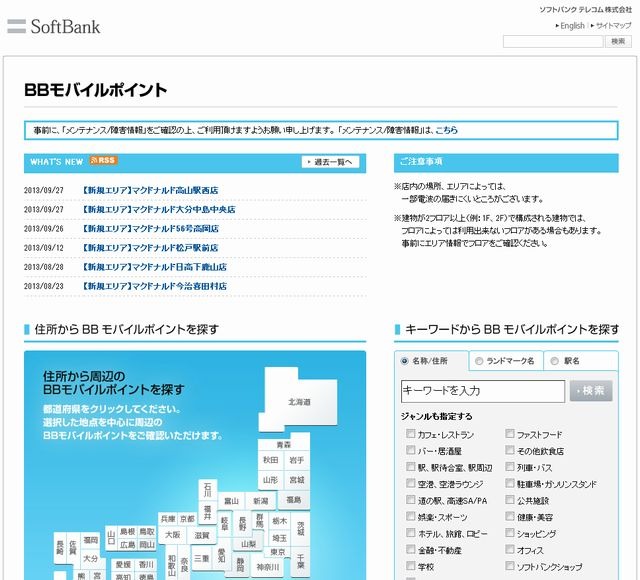
Task: Check the 駐車場・ガソリンスタンド box
Action: [510, 483]
